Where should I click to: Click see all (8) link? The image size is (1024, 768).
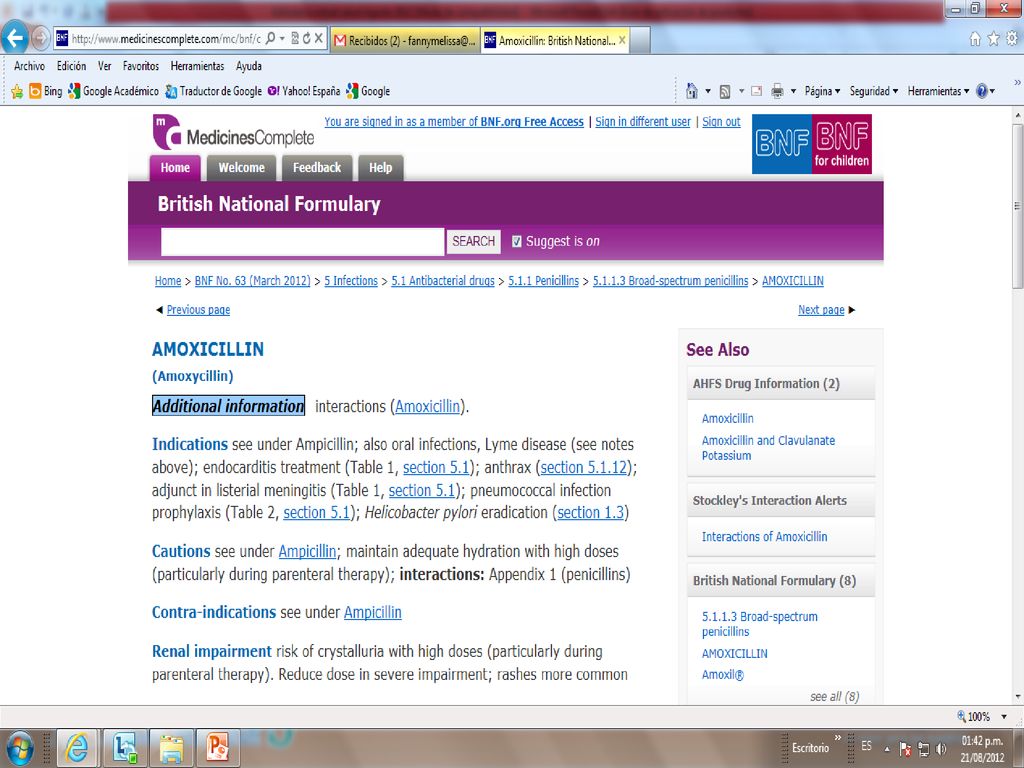tap(835, 696)
